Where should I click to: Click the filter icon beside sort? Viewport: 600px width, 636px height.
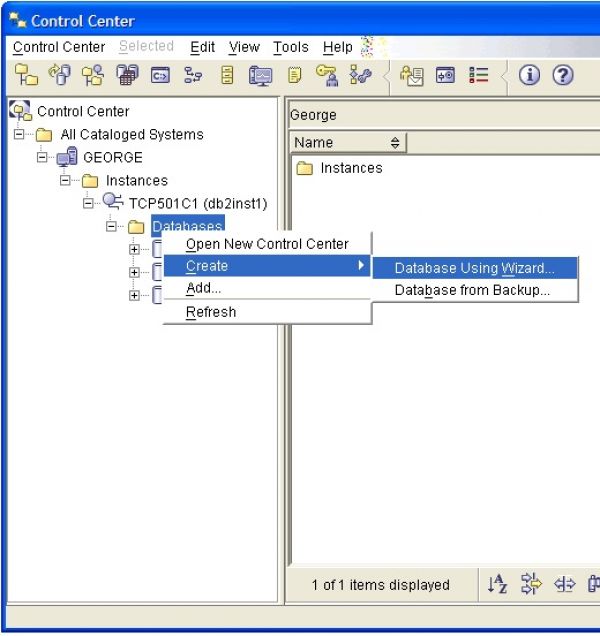tap(531, 584)
